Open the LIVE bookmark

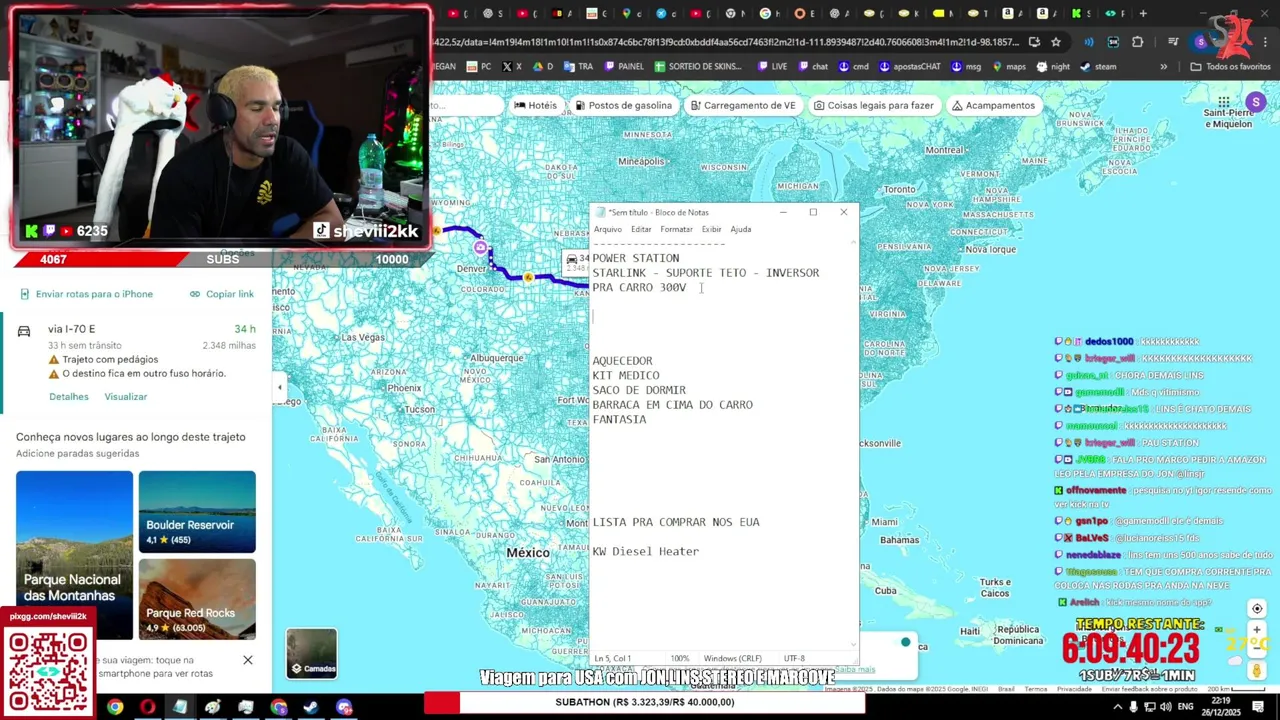(772, 67)
